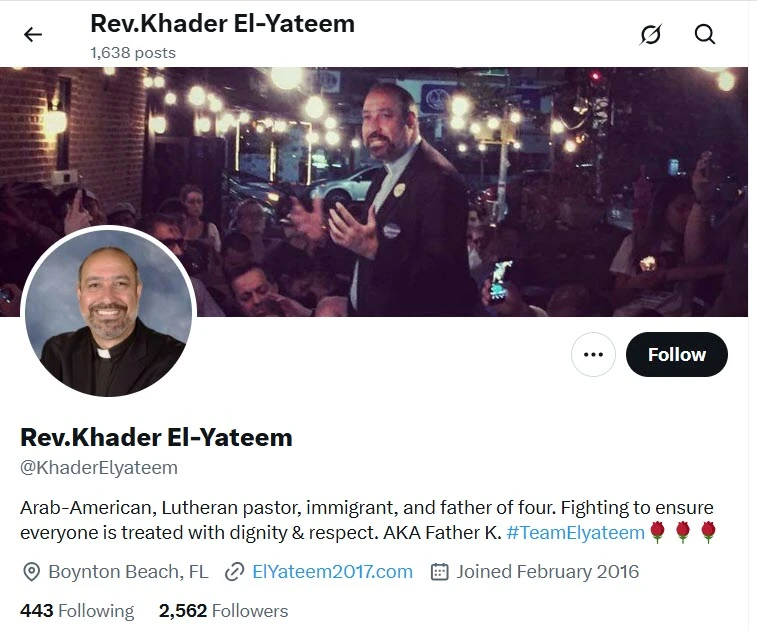Go back using the left arrow
This screenshot has width=757, height=631.
coord(33,35)
